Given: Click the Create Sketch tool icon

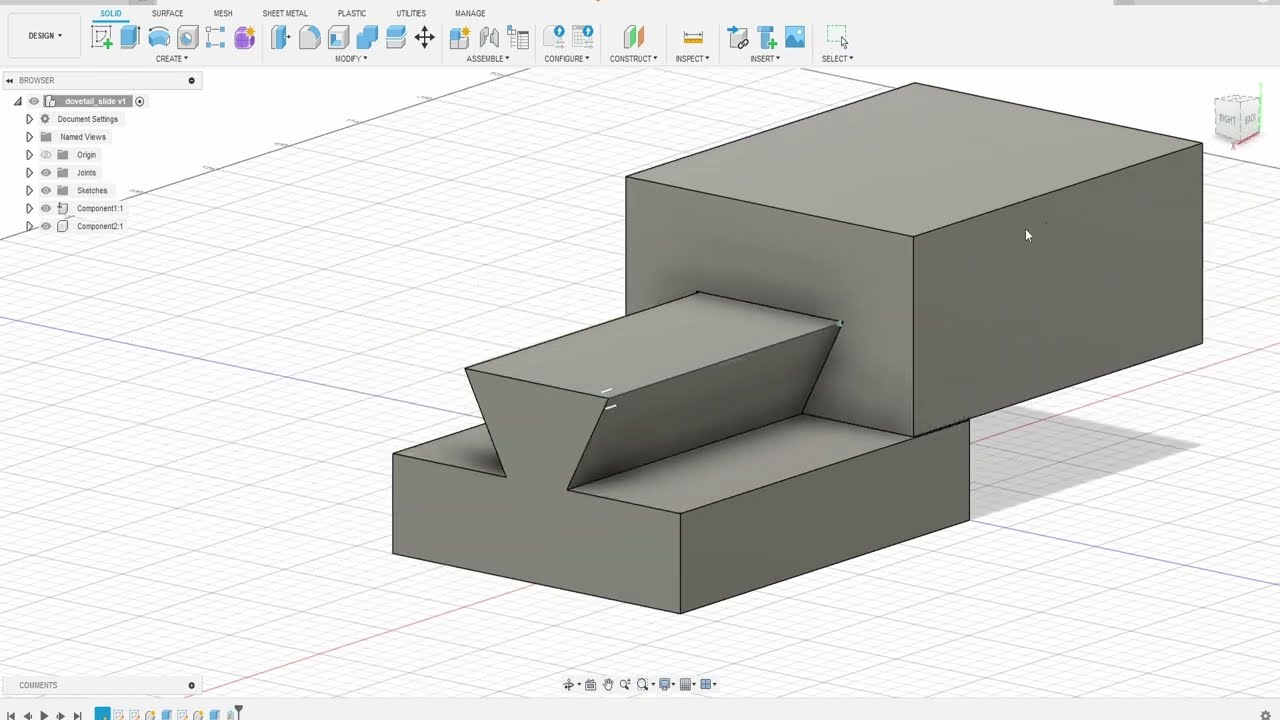Looking at the screenshot, I should [x=101, y=38].
